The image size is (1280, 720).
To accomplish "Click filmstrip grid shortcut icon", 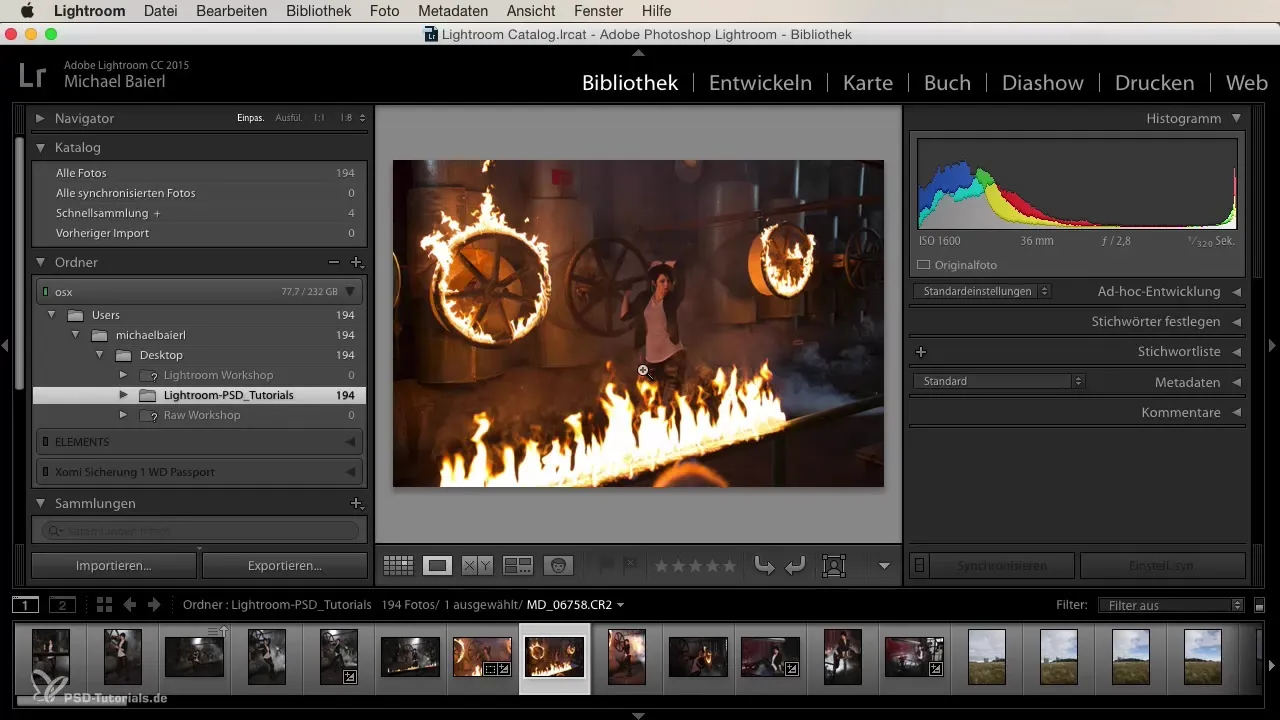I will tap(105, 604).
